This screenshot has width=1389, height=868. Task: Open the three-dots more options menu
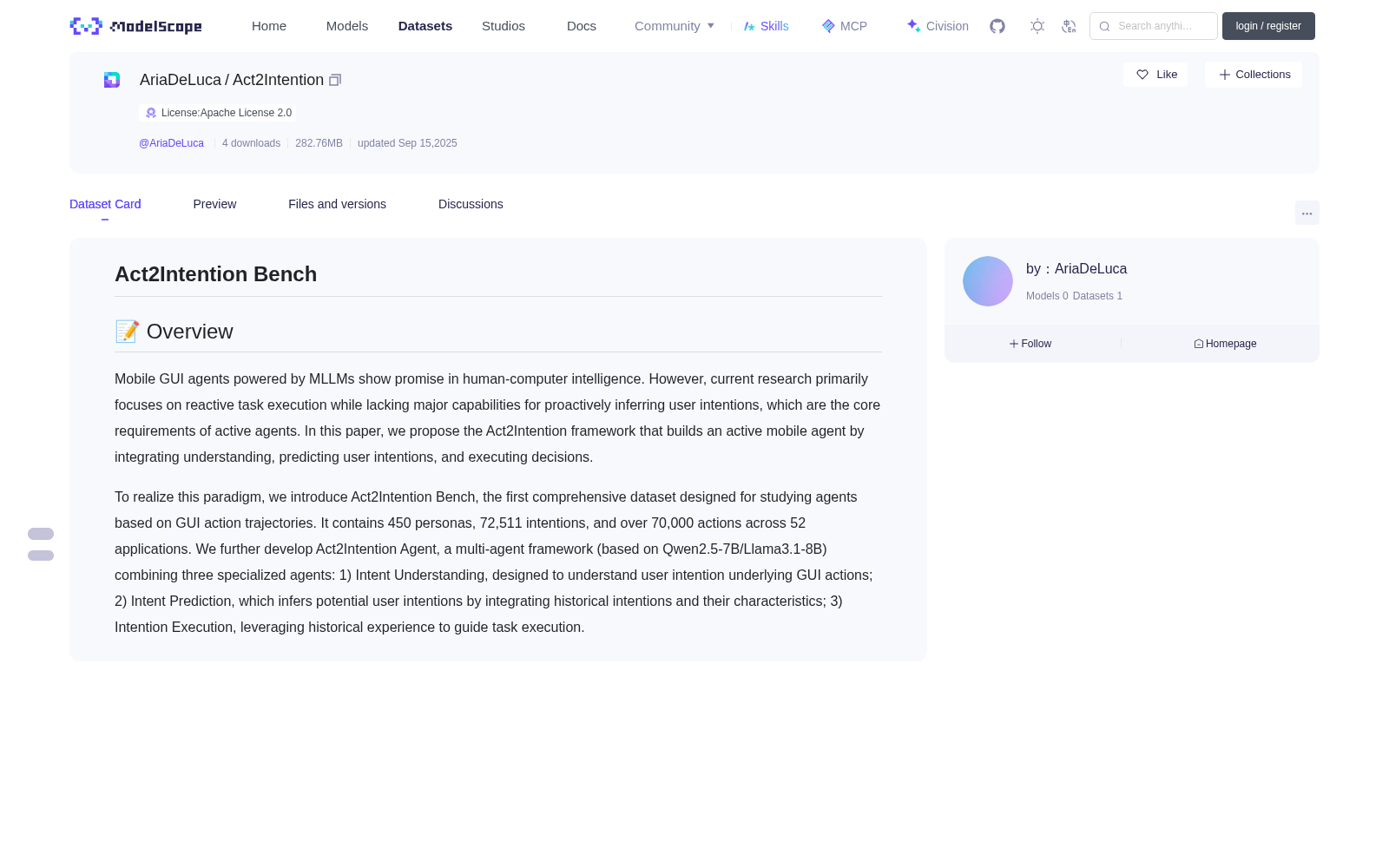pyautogui.click(x=1307, y=214)
